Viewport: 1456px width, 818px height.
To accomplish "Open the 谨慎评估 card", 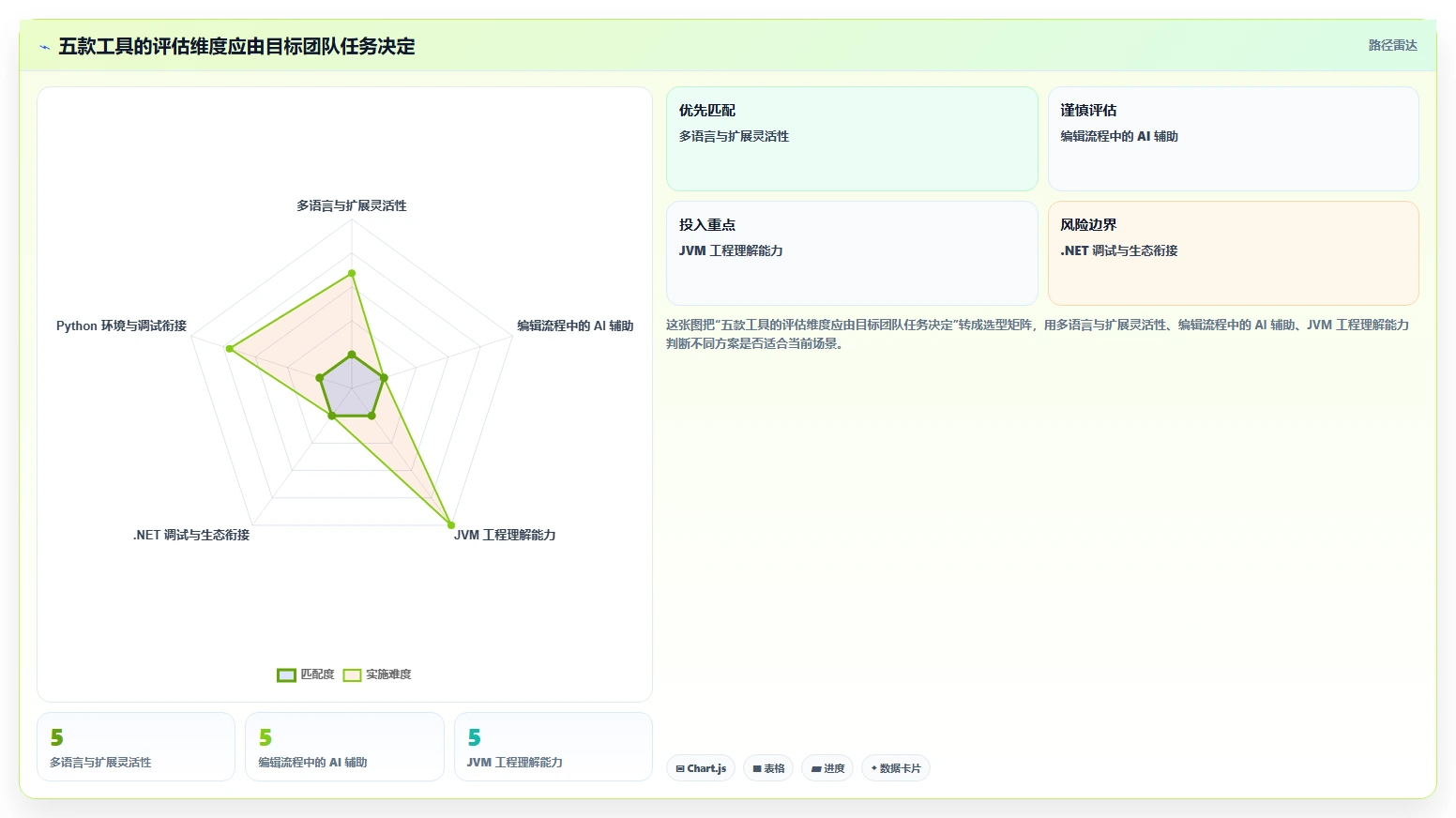I will 1233,139.
